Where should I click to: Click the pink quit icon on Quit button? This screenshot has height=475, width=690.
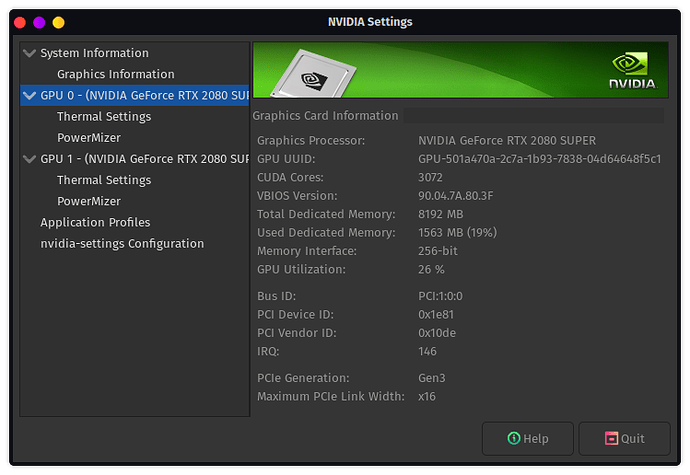click(611, 438)
